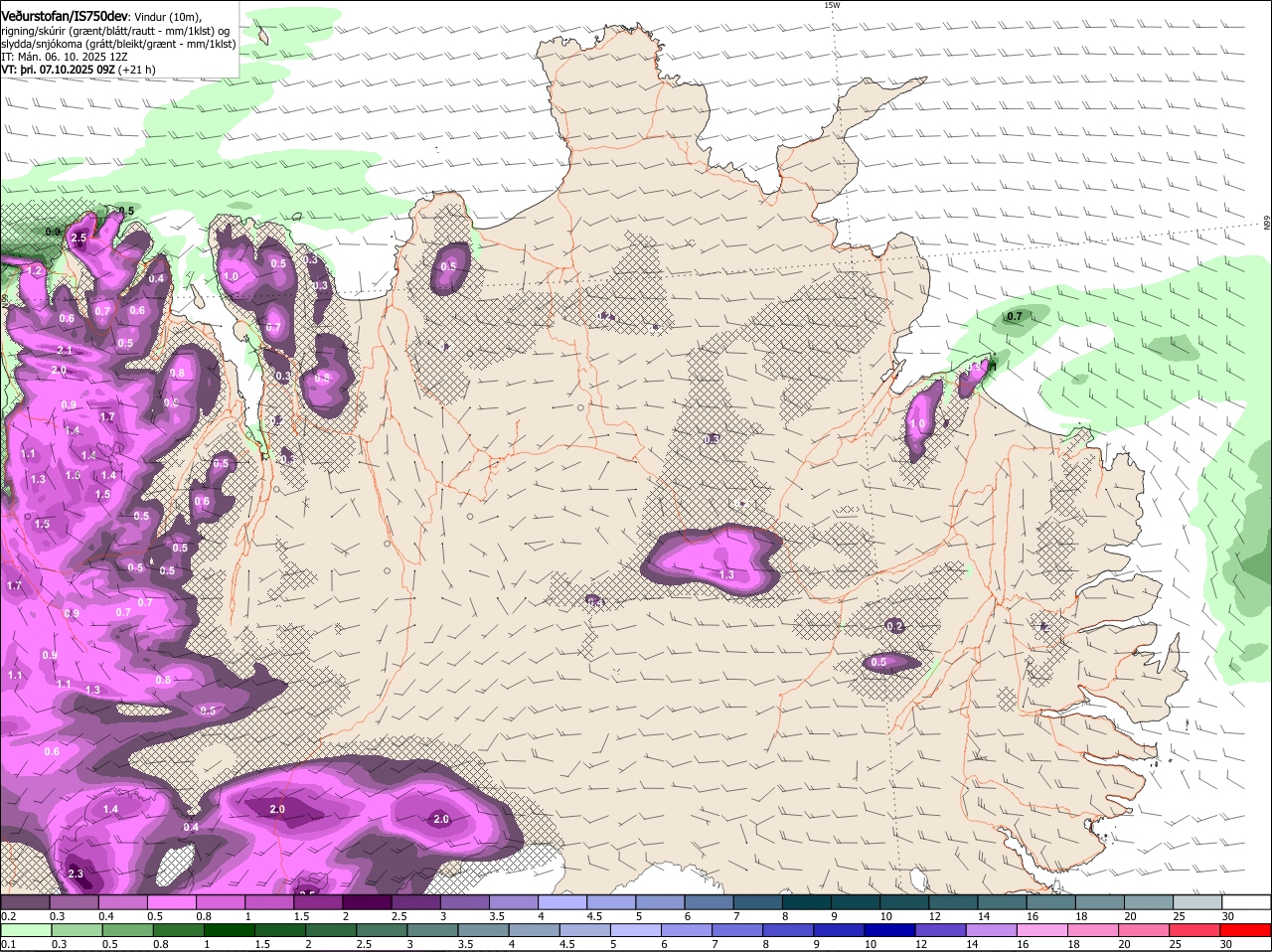This screenshot has width=1272, height=952.
Task: Click the Veðurstofan/IS750dev title text
Action: 65,16
